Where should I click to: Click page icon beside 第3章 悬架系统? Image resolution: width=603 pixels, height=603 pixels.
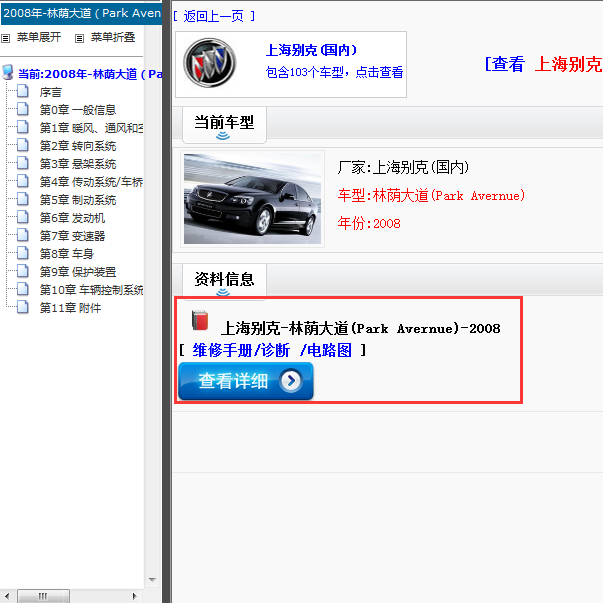(23, 163)
